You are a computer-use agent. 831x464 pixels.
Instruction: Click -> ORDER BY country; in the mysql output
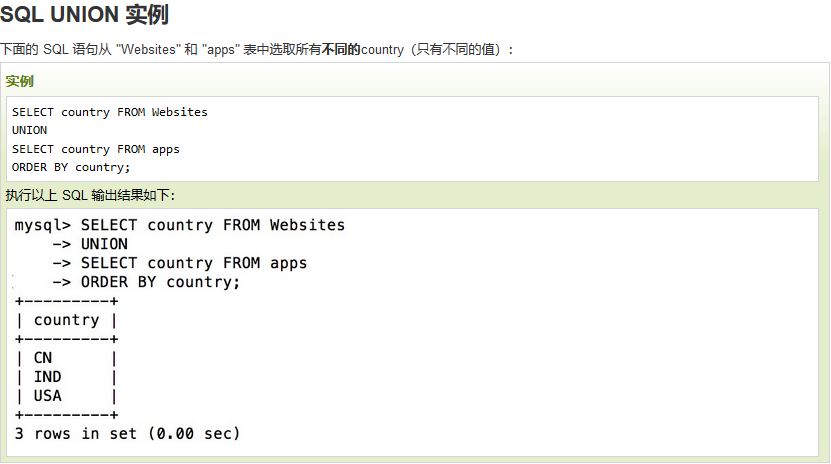[146, 282]
